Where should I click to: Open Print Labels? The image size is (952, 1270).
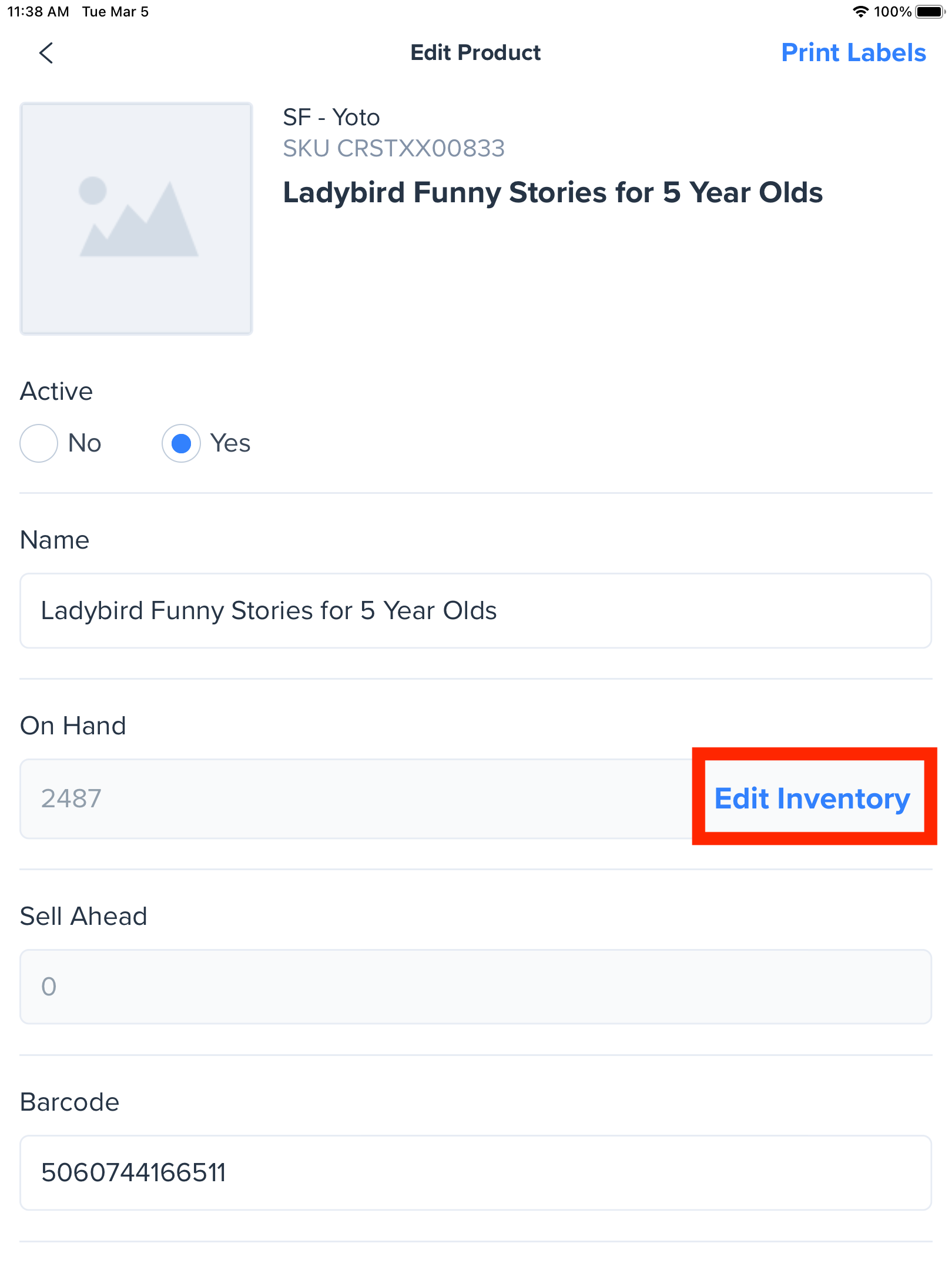[853, 53]
